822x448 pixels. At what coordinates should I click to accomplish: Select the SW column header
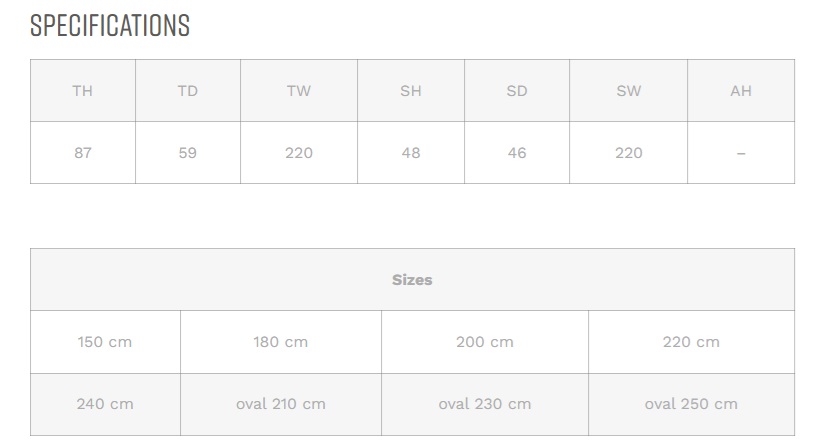(629, 91)
